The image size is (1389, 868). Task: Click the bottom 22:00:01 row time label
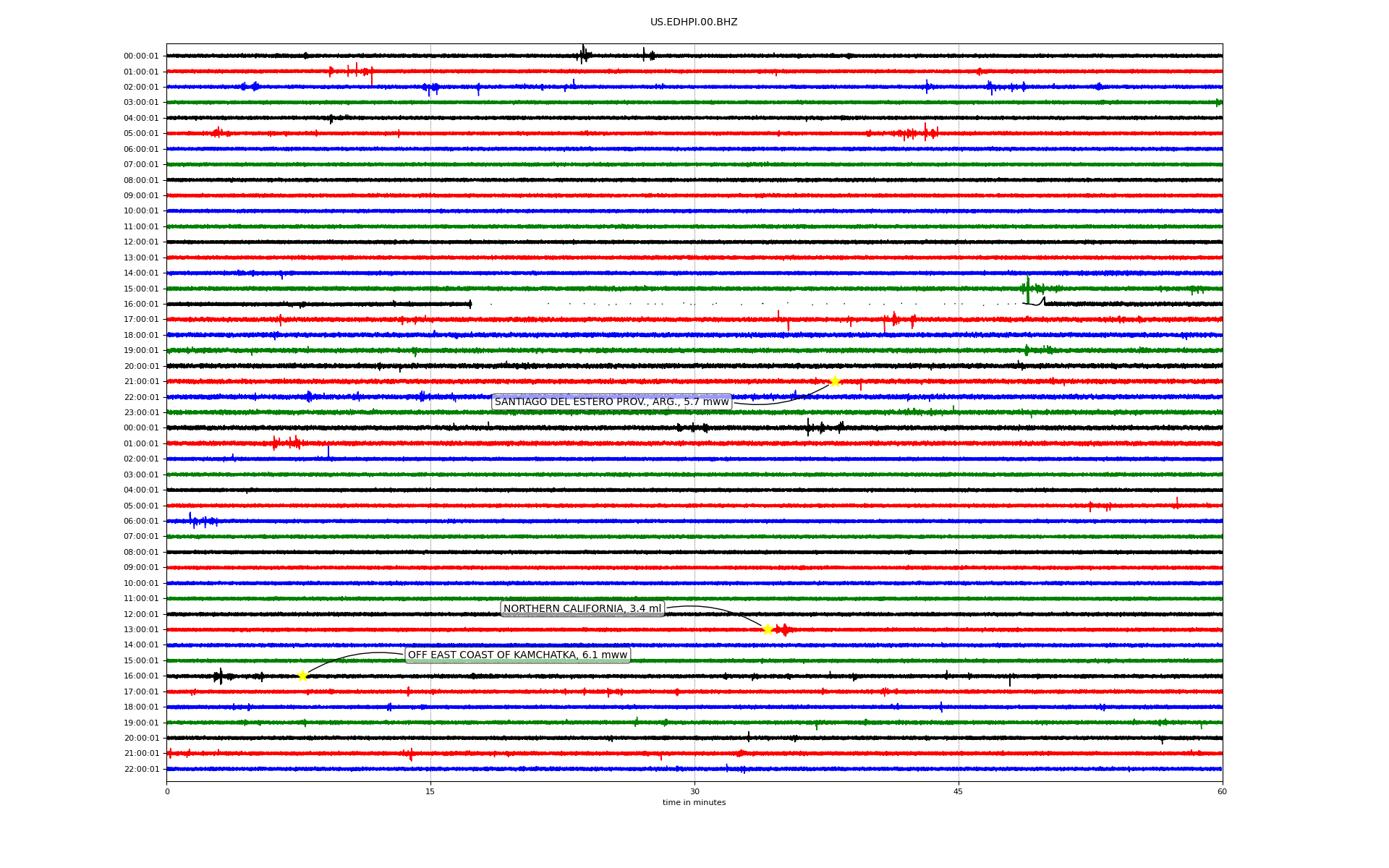[x=141, y=769]
